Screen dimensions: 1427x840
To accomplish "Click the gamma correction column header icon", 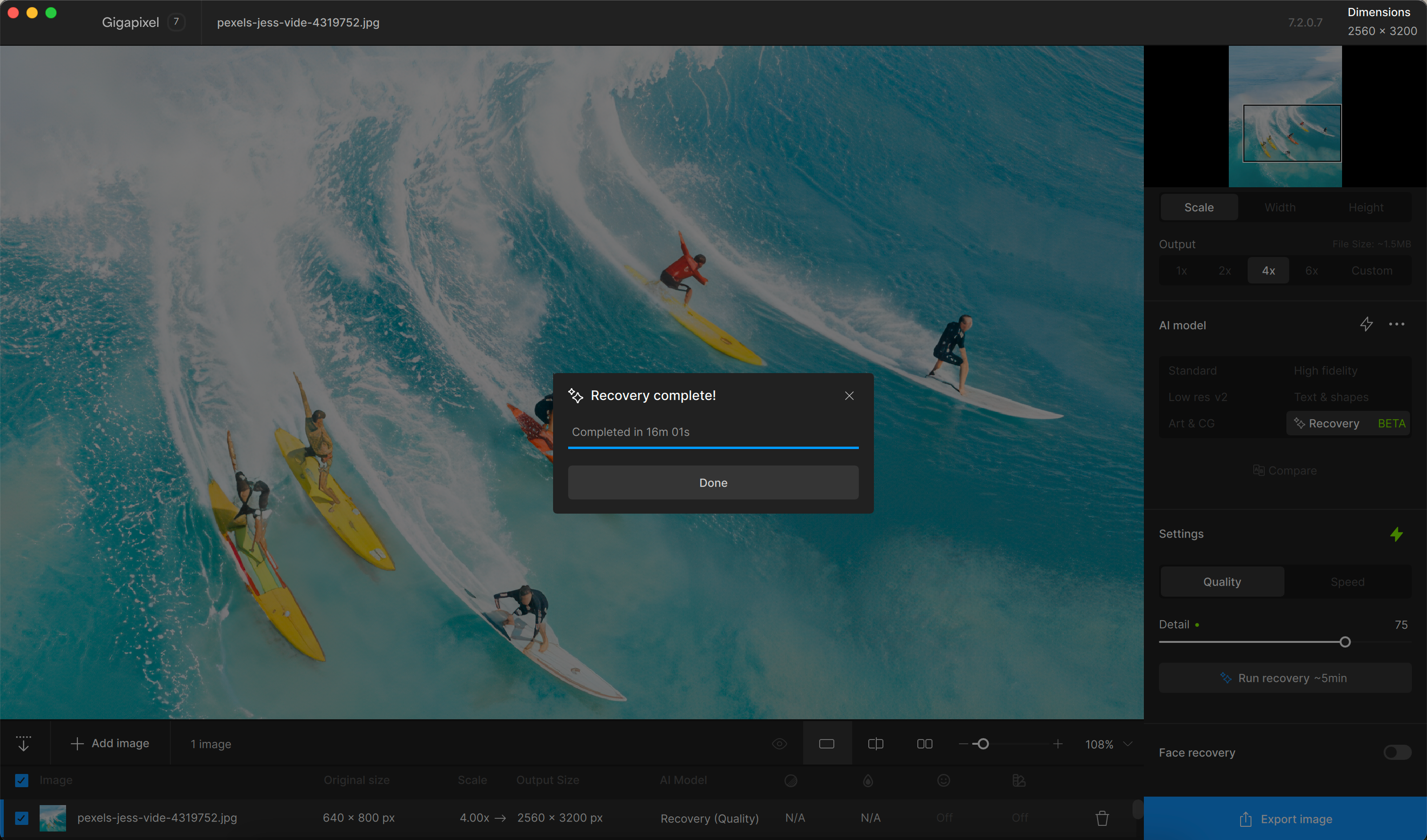I will click(x=1019, y=781).
